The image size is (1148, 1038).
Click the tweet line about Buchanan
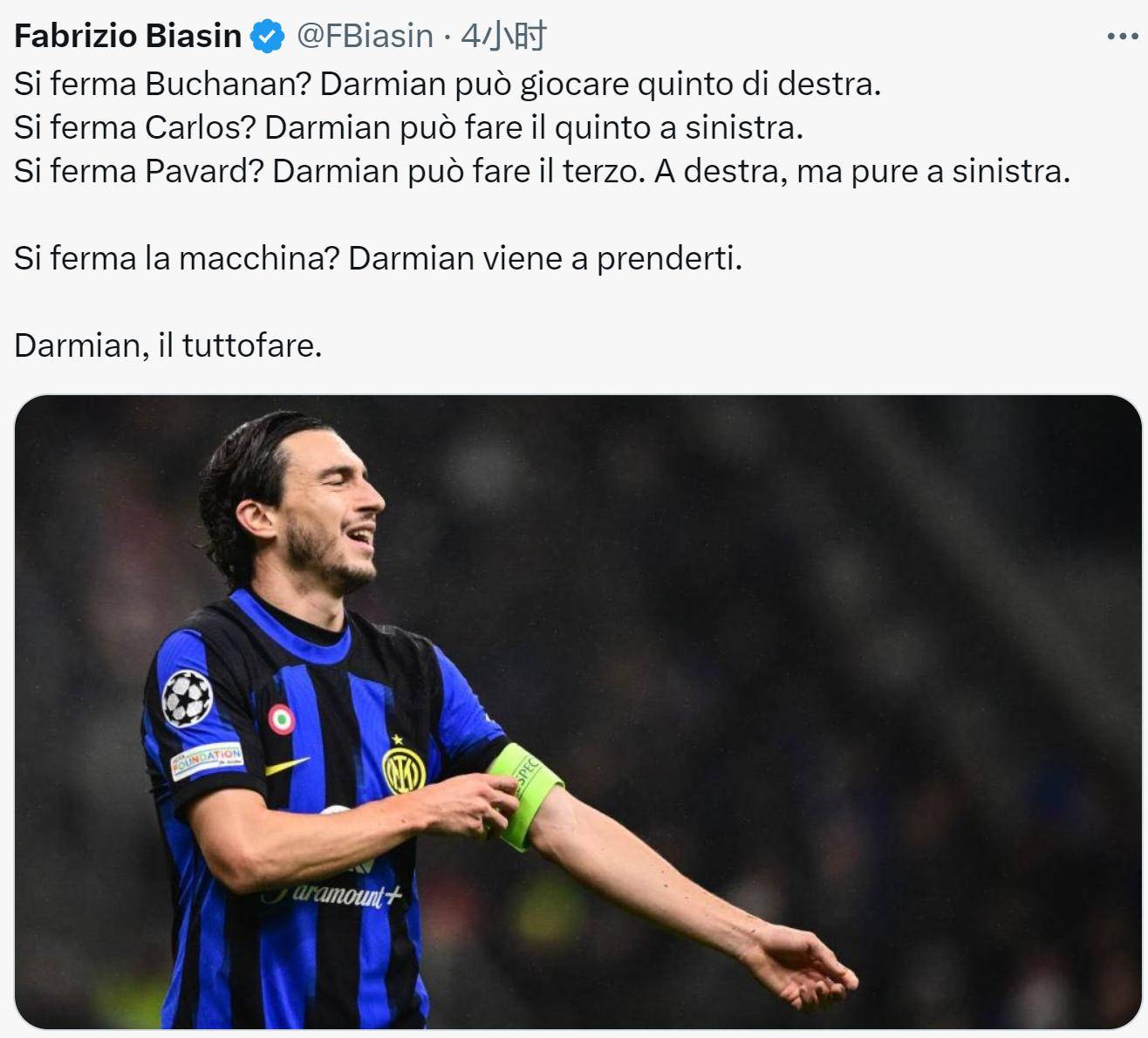click(x=448, y=84)
